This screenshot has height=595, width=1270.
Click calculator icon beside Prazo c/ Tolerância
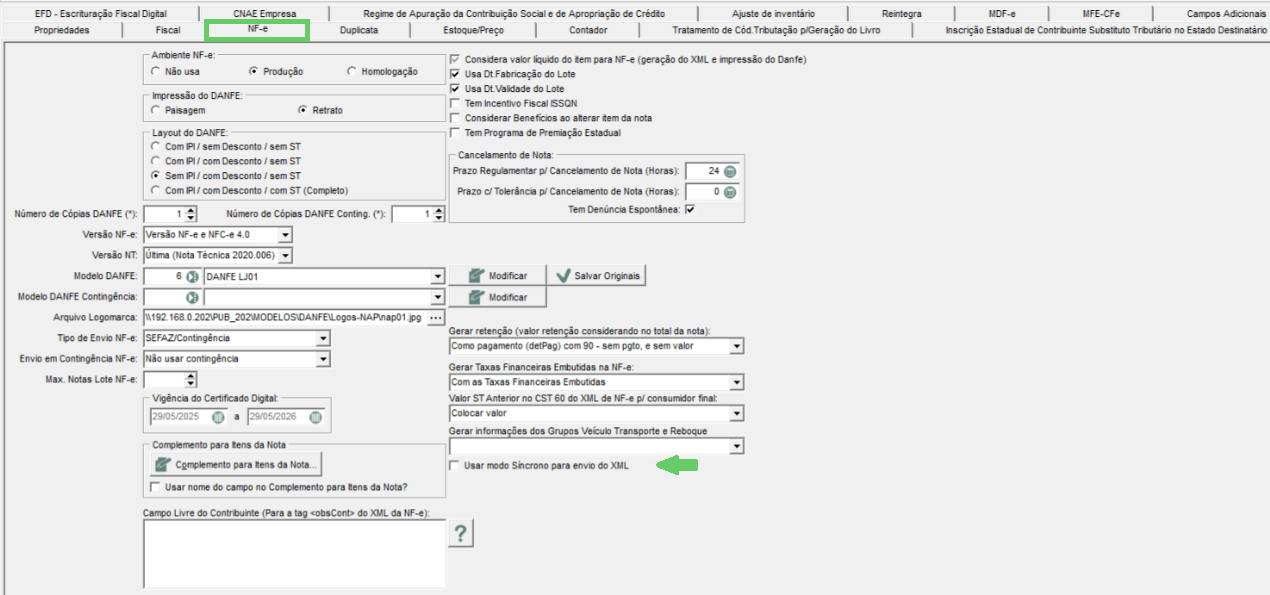pos(730,191)
